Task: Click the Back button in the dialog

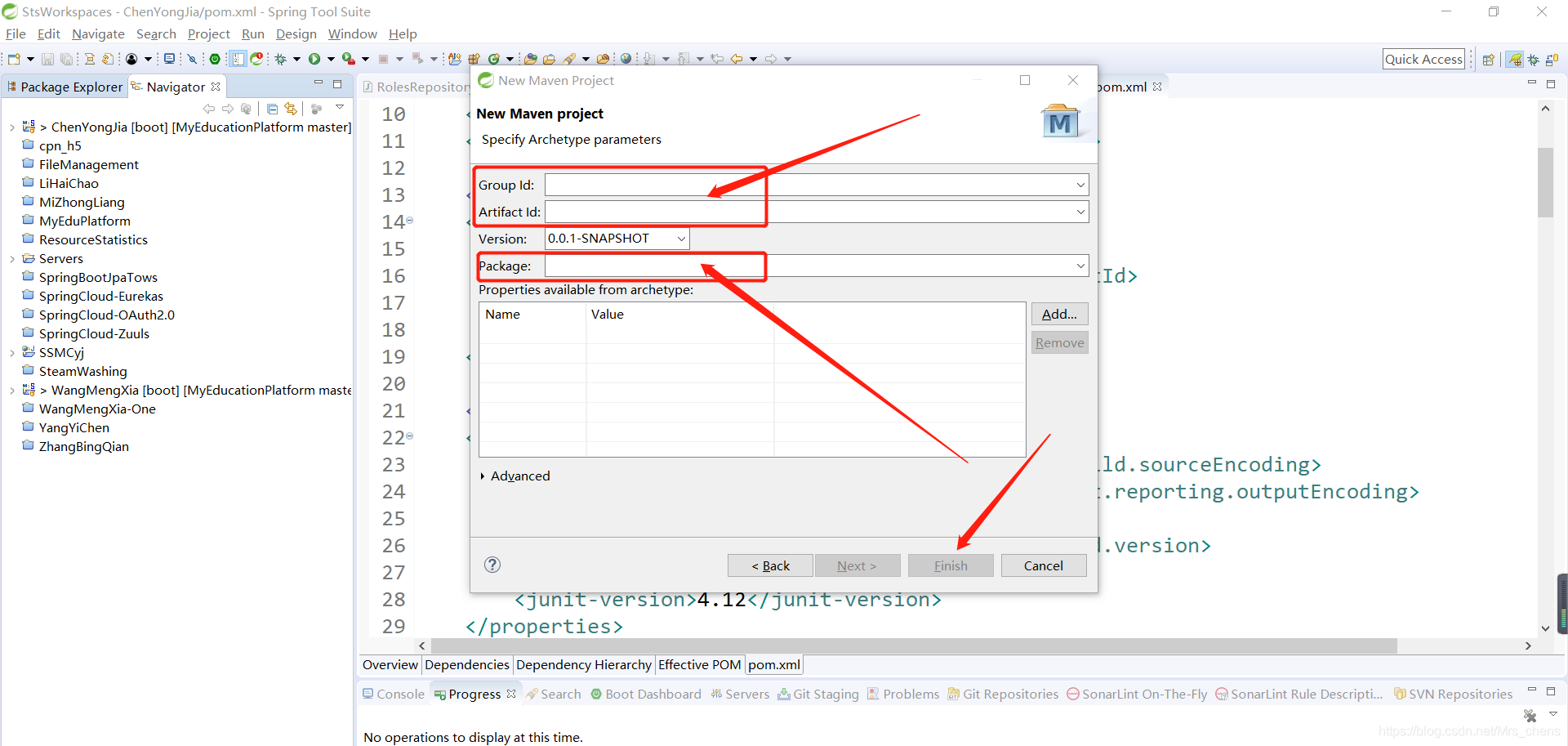Action: [770, 565]
